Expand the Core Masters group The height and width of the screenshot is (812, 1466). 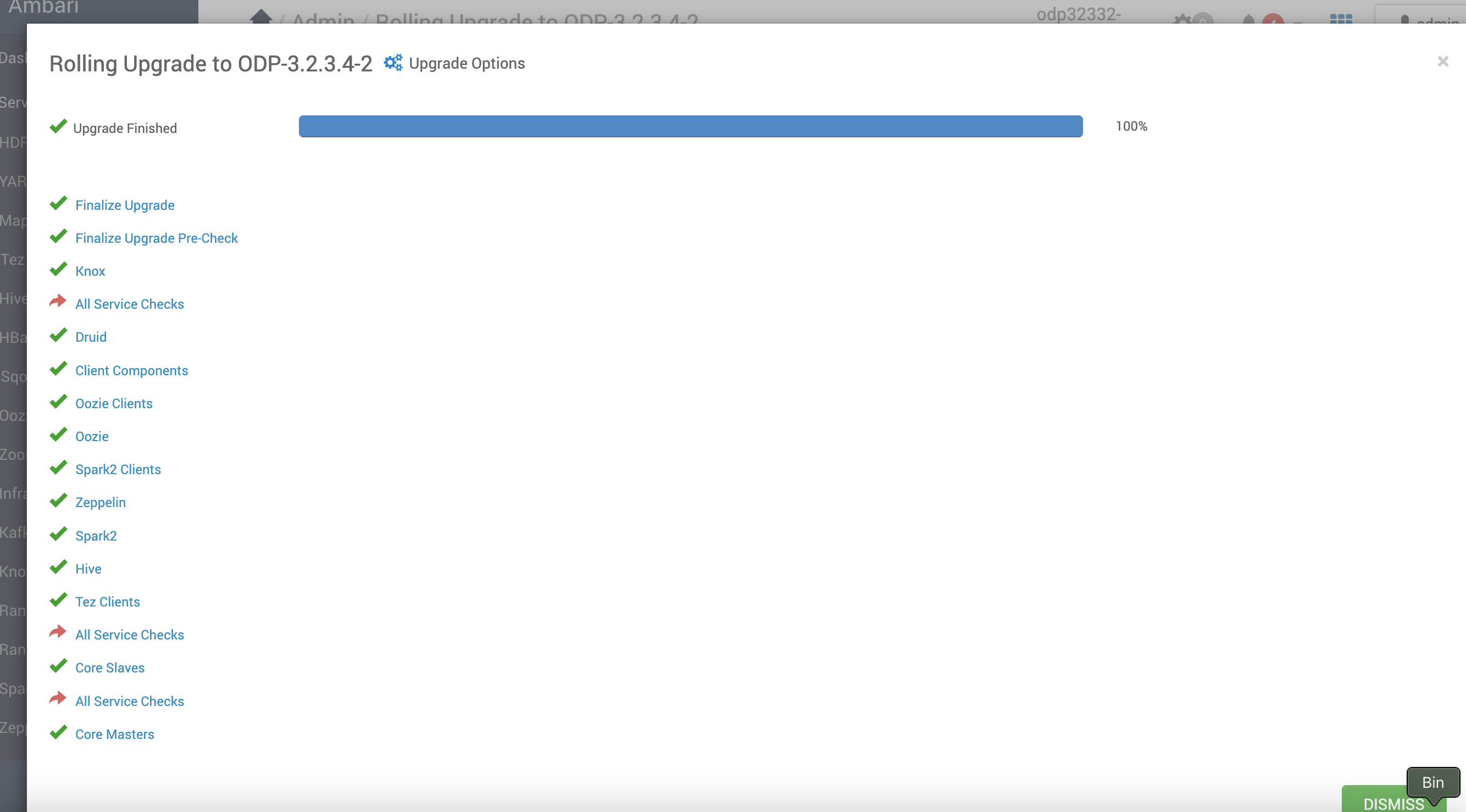(x=114, y=735)
